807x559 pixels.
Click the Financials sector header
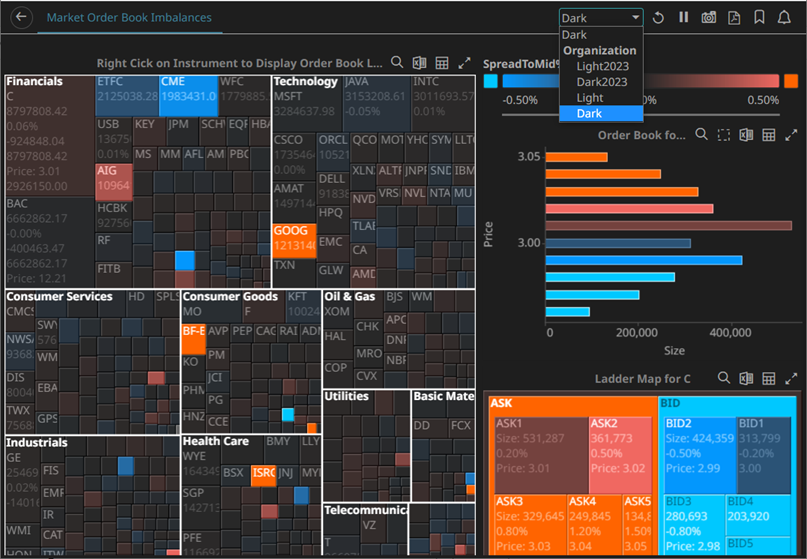34,81
